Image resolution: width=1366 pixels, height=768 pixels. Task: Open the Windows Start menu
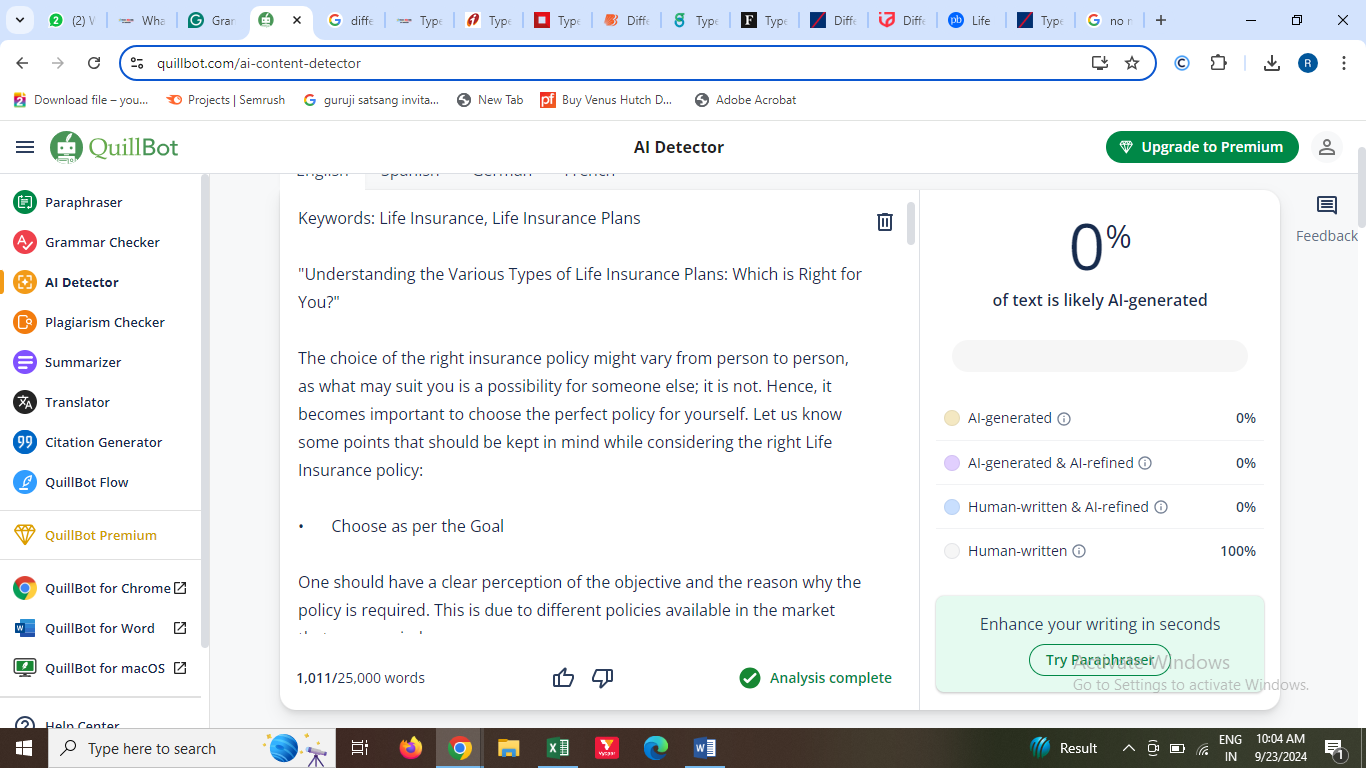(24, 748)
